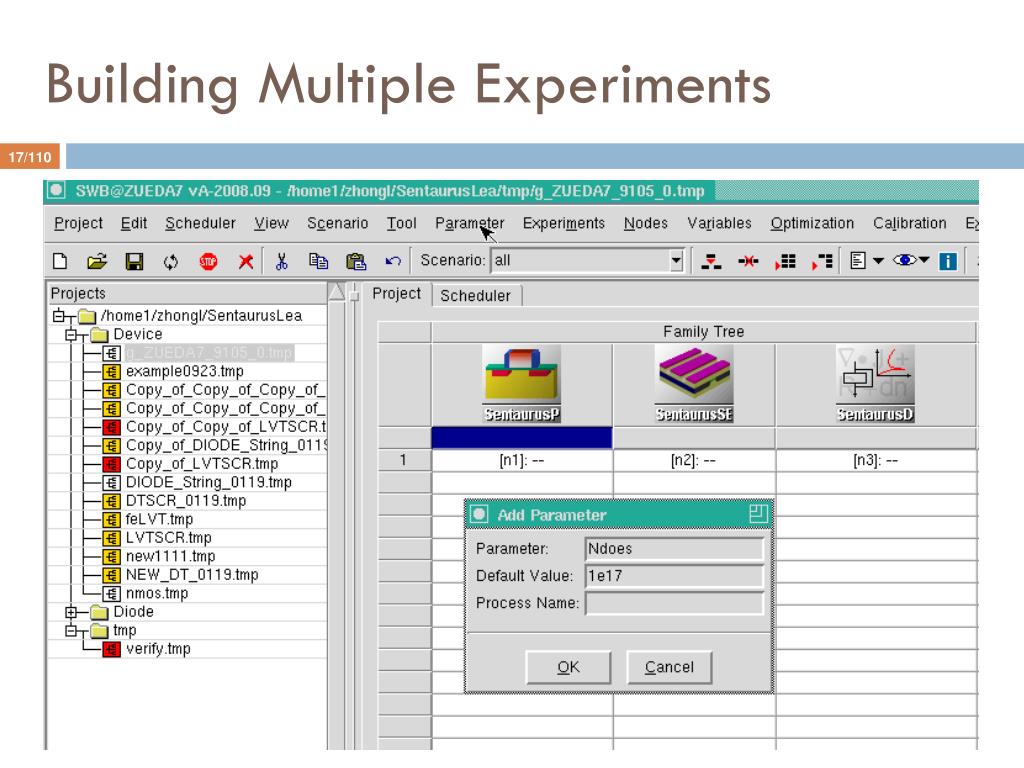This screenshot has width=1024, height=768.
Task: Select DTSCR_0119.tmp project
Action: [185, 501]
